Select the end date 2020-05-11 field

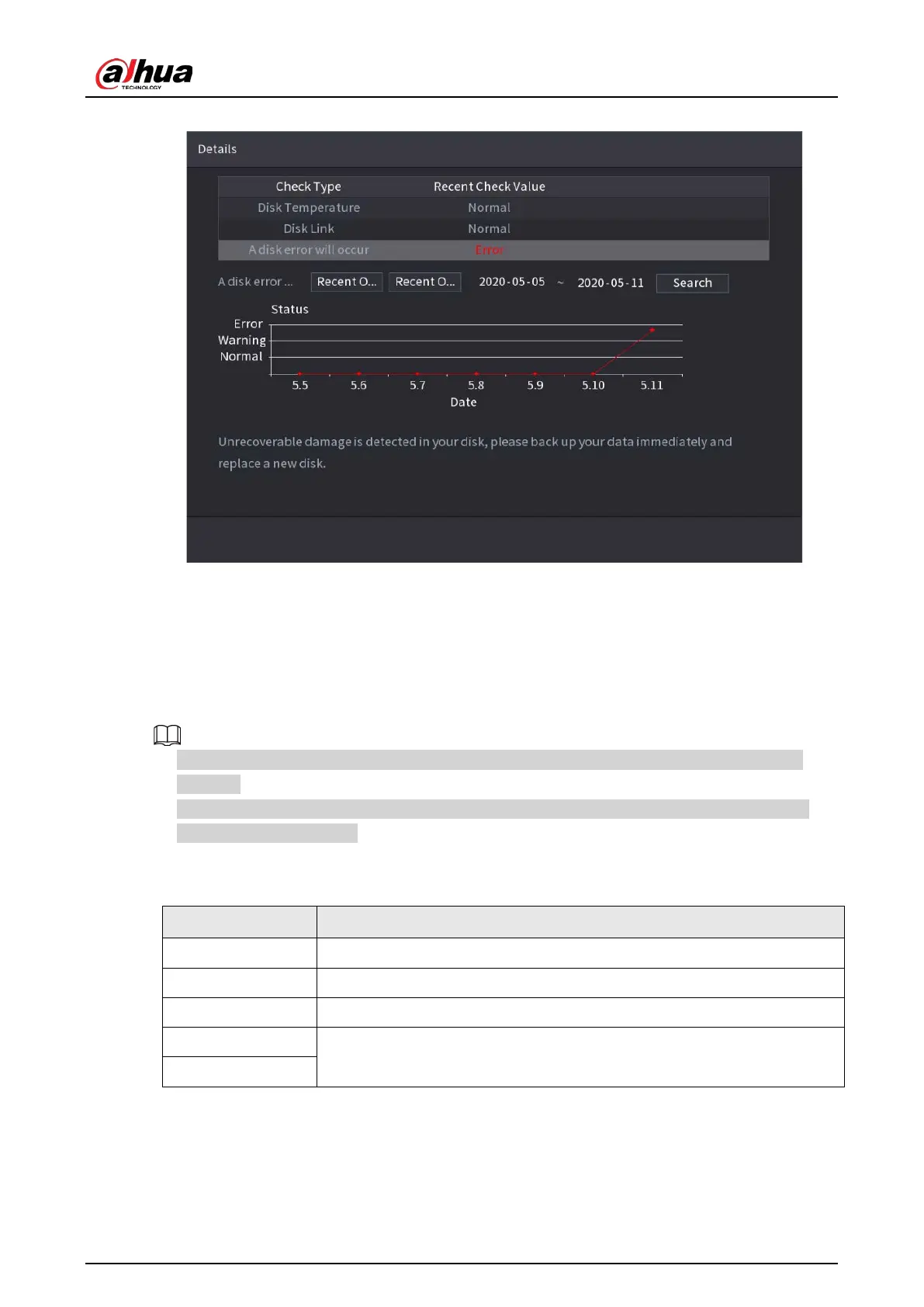[x=611, y=283]
